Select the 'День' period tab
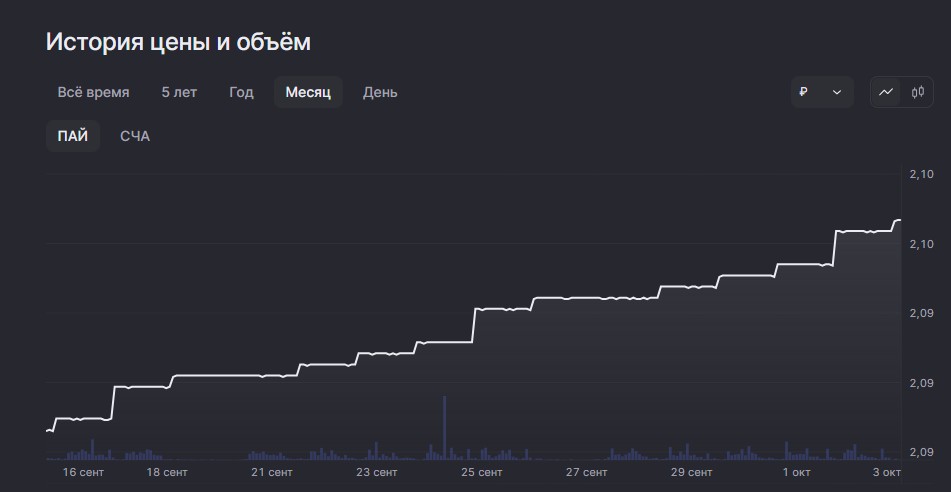Screen dimensions: 951x492 pyautogui.click(x=380, y=92)
